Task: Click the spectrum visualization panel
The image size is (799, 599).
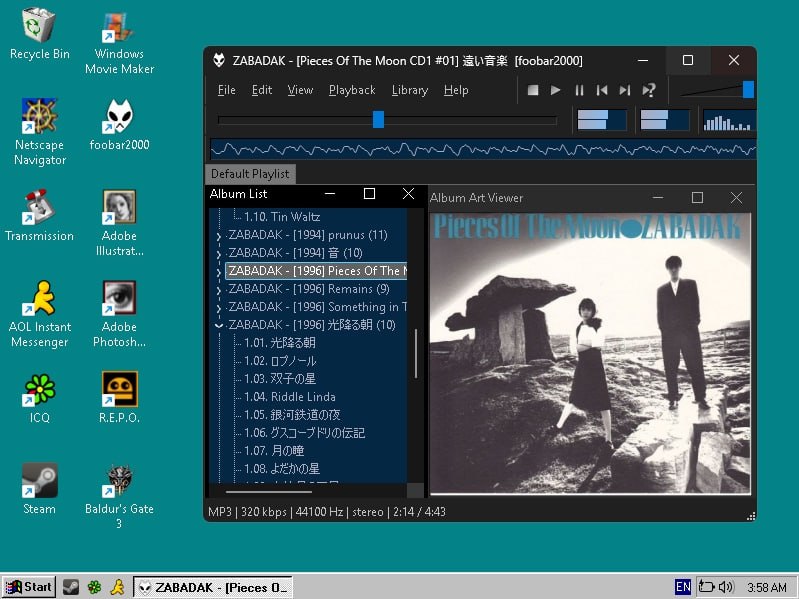Action: pyautogui.click(x=728, y=121)
